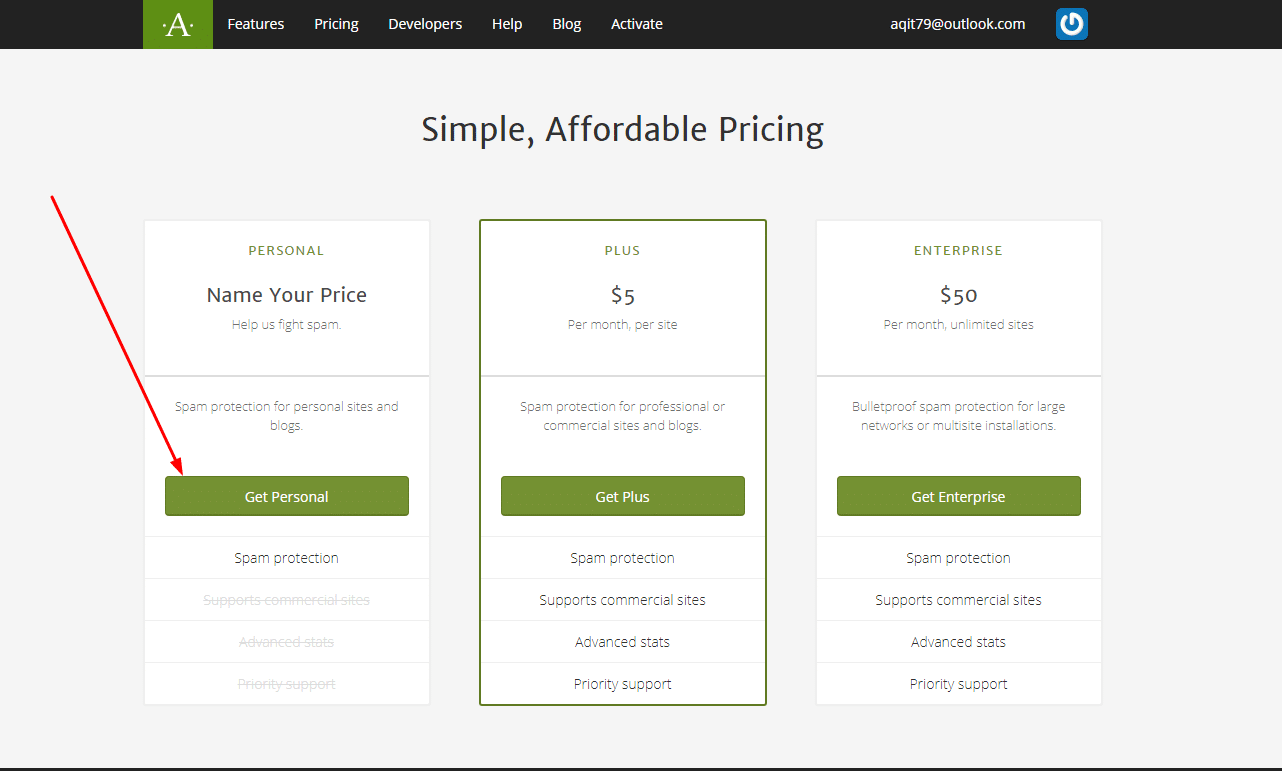Click the Akismet logo icon
Screen dimensions: 1282x771
[178, 24]
